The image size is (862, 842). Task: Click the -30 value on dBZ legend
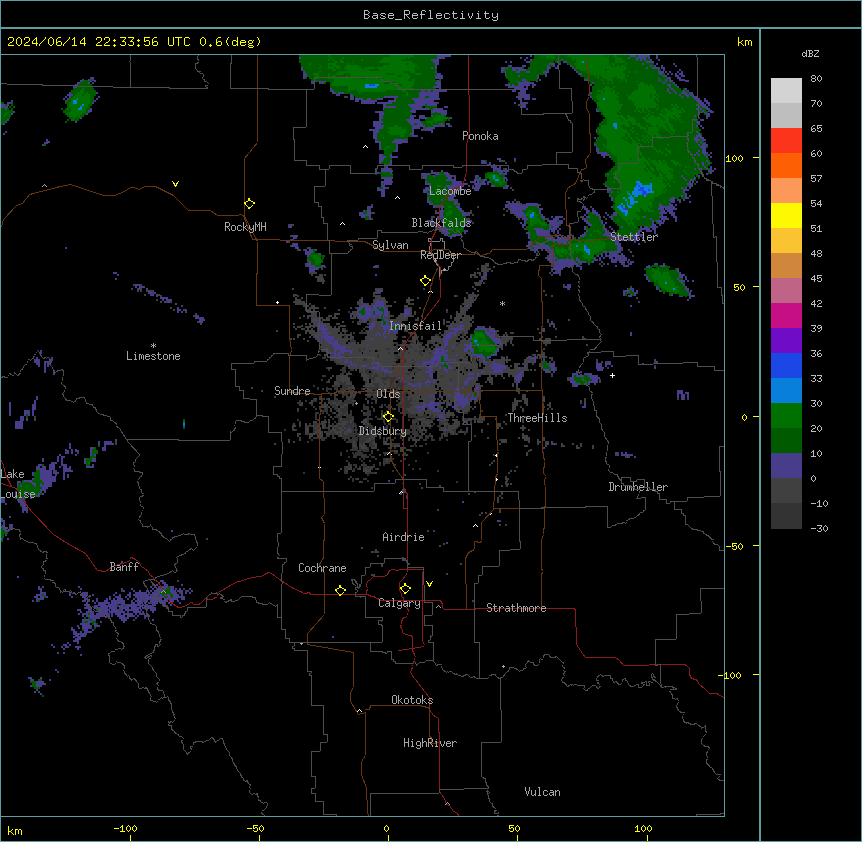click(x=819, y=528)
